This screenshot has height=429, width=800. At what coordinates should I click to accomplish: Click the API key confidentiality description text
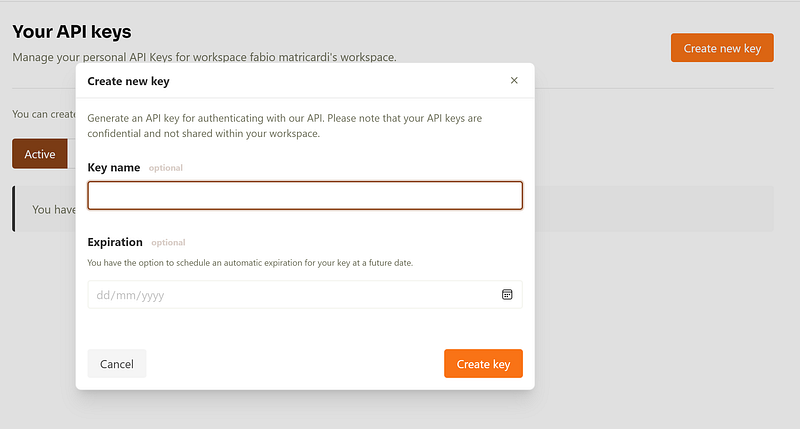coord(285,125)
